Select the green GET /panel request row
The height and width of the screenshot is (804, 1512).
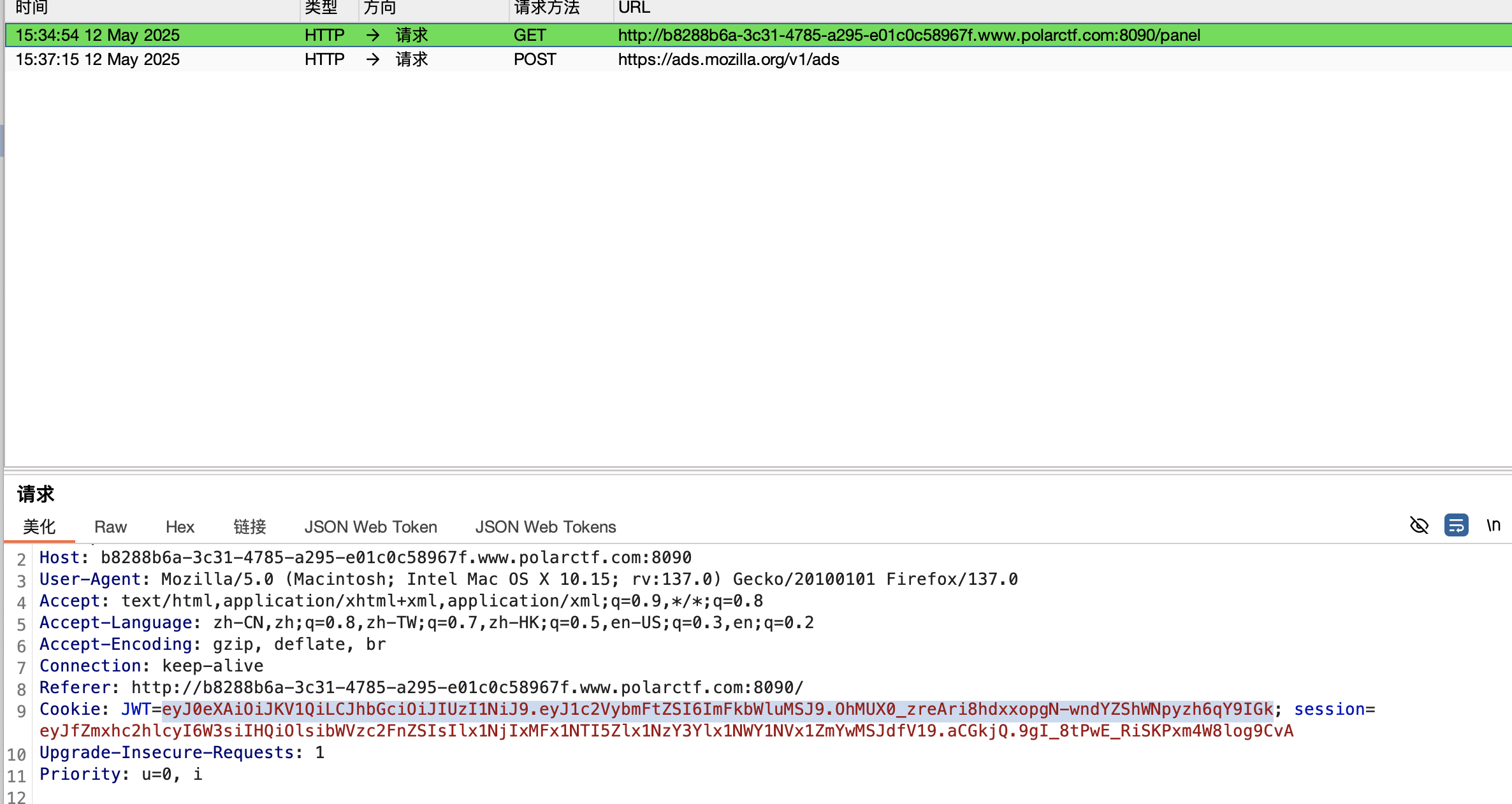tap(909, 35)
